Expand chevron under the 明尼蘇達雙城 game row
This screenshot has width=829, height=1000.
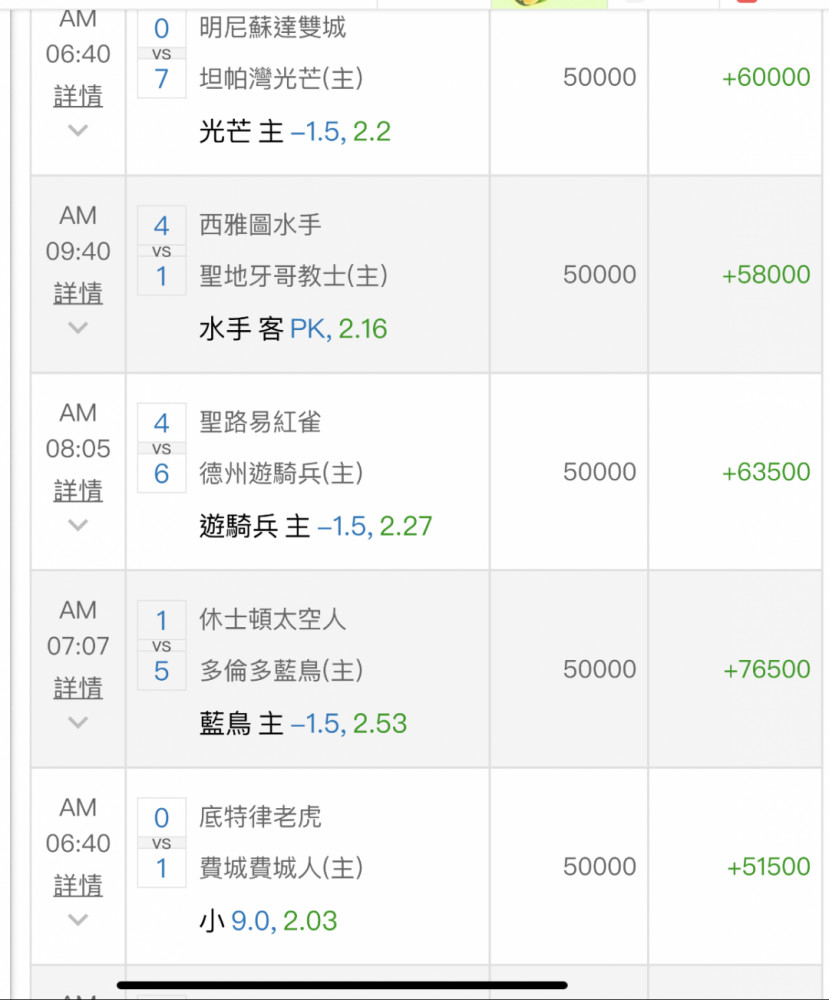pyautogui.click(x=78, y=130)
